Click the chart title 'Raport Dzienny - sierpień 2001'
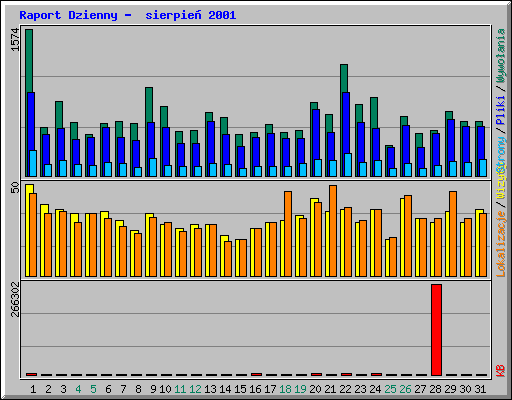512x400 pixels. pos(128,15)
